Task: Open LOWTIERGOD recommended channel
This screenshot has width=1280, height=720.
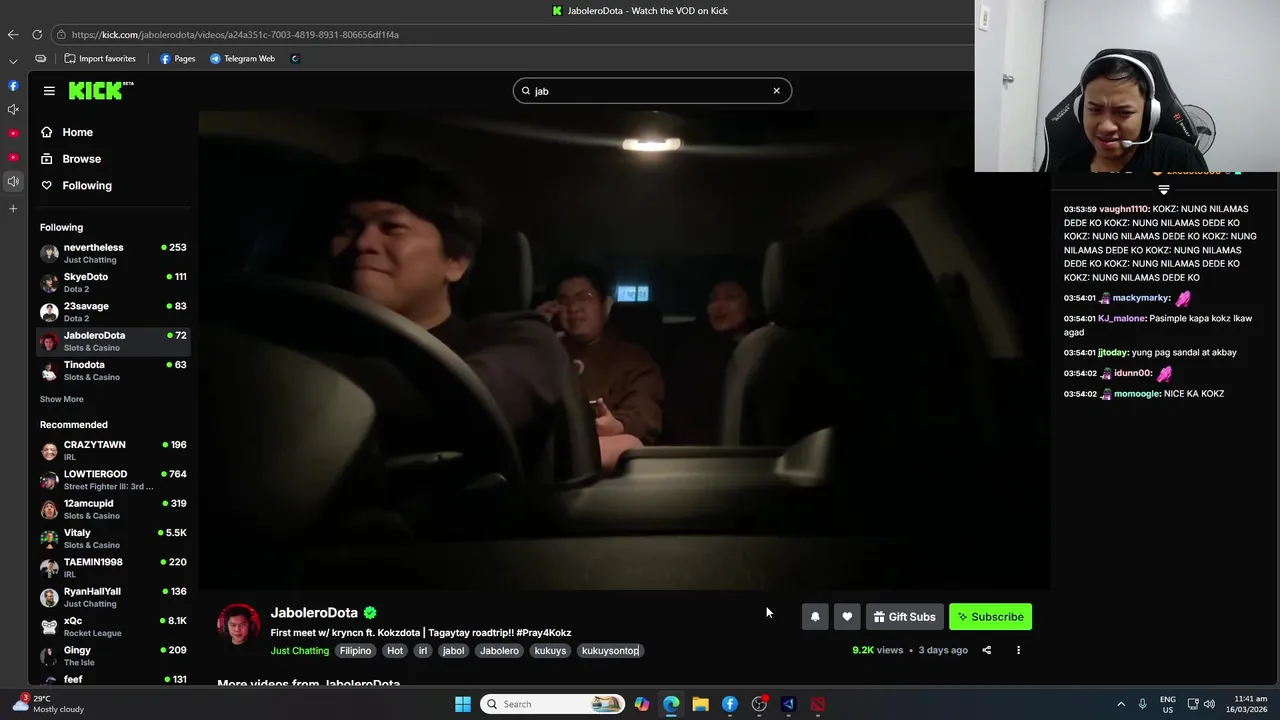Action: point(113,480)
